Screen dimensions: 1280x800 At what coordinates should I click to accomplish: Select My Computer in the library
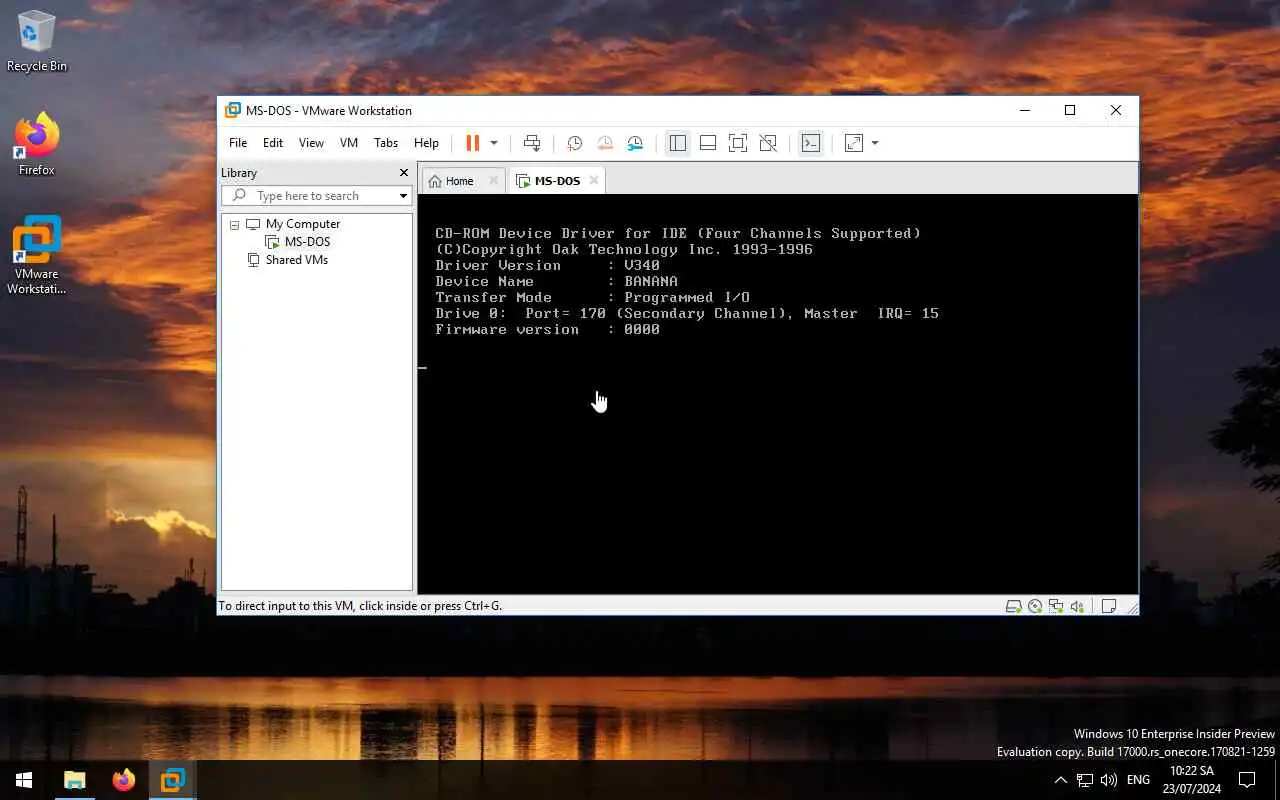pos(302,224)
